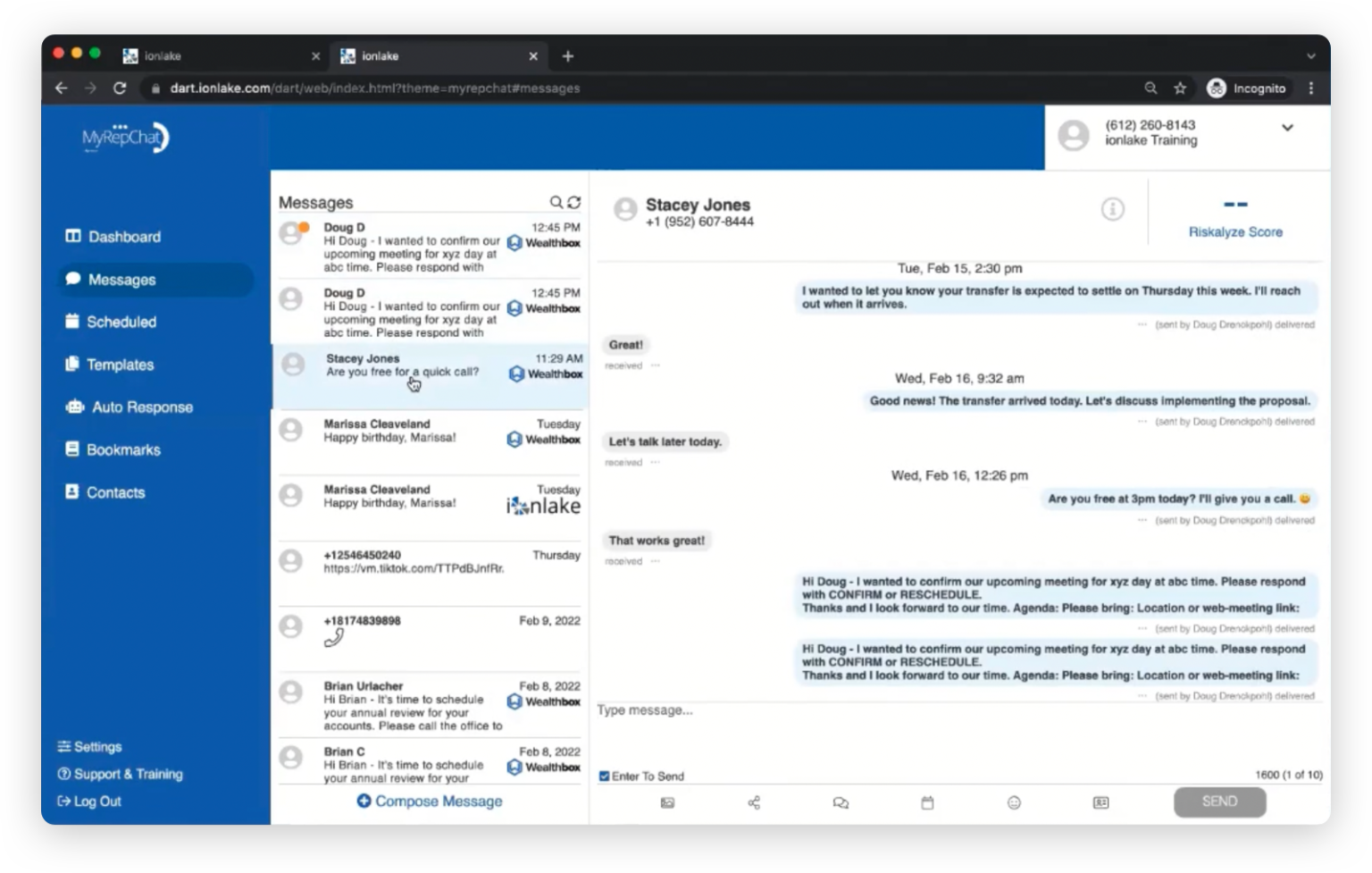
Task: Click the share icon below the message box
Action: click(x=753, y=802)
